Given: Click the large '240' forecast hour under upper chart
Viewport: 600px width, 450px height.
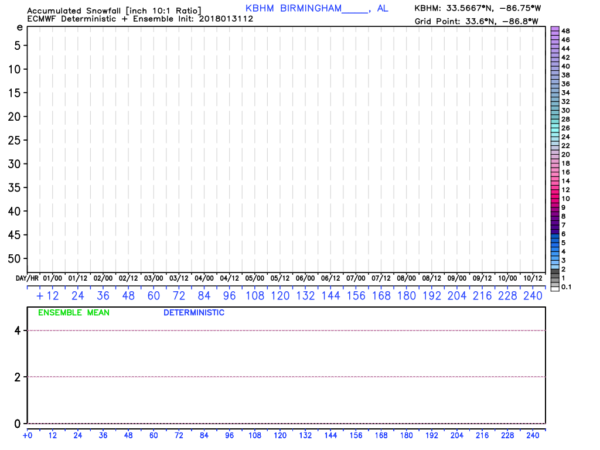Looking at the screenshot, I should point(533,296).
